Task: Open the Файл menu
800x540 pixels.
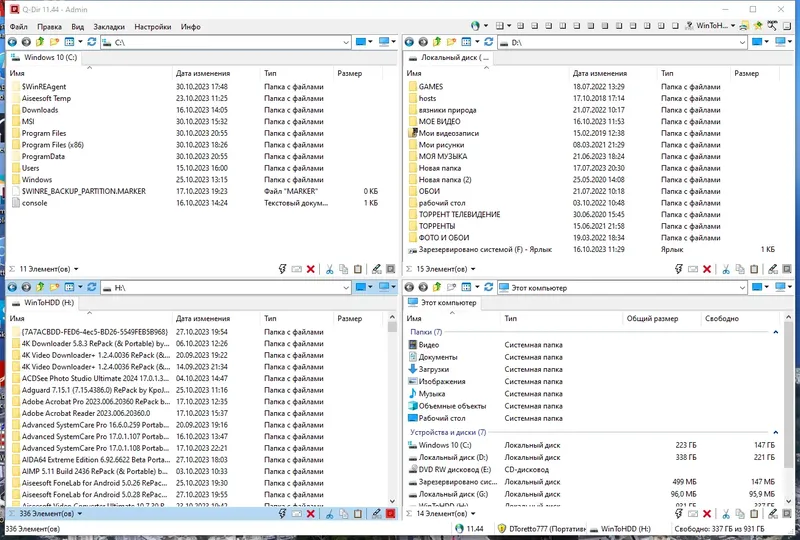Action: pos(18,27)
